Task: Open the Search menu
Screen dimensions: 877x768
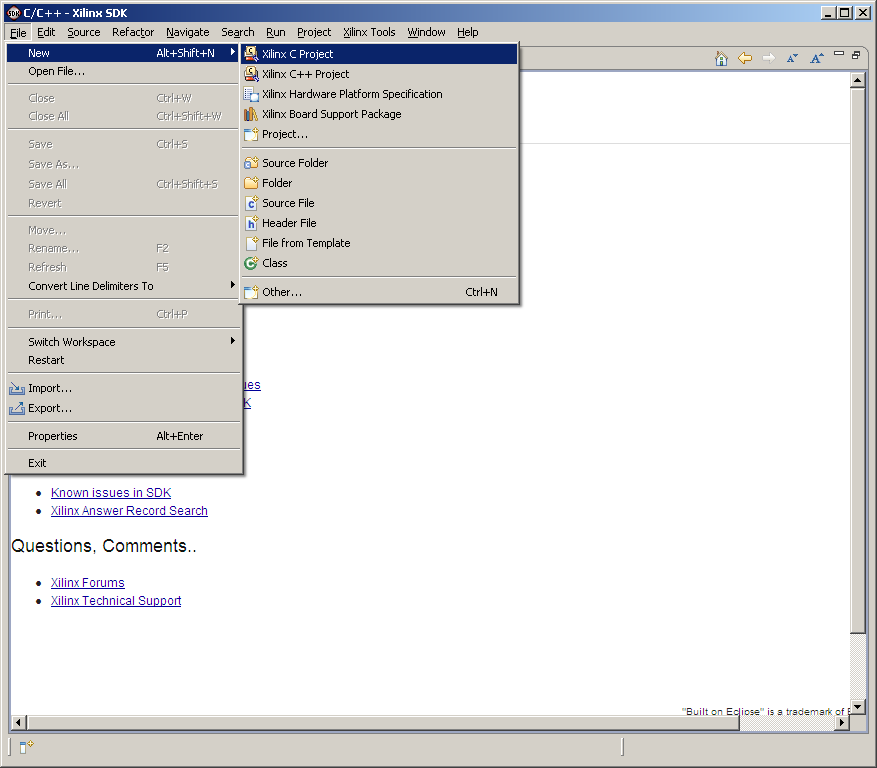Action: coord(238,32)
